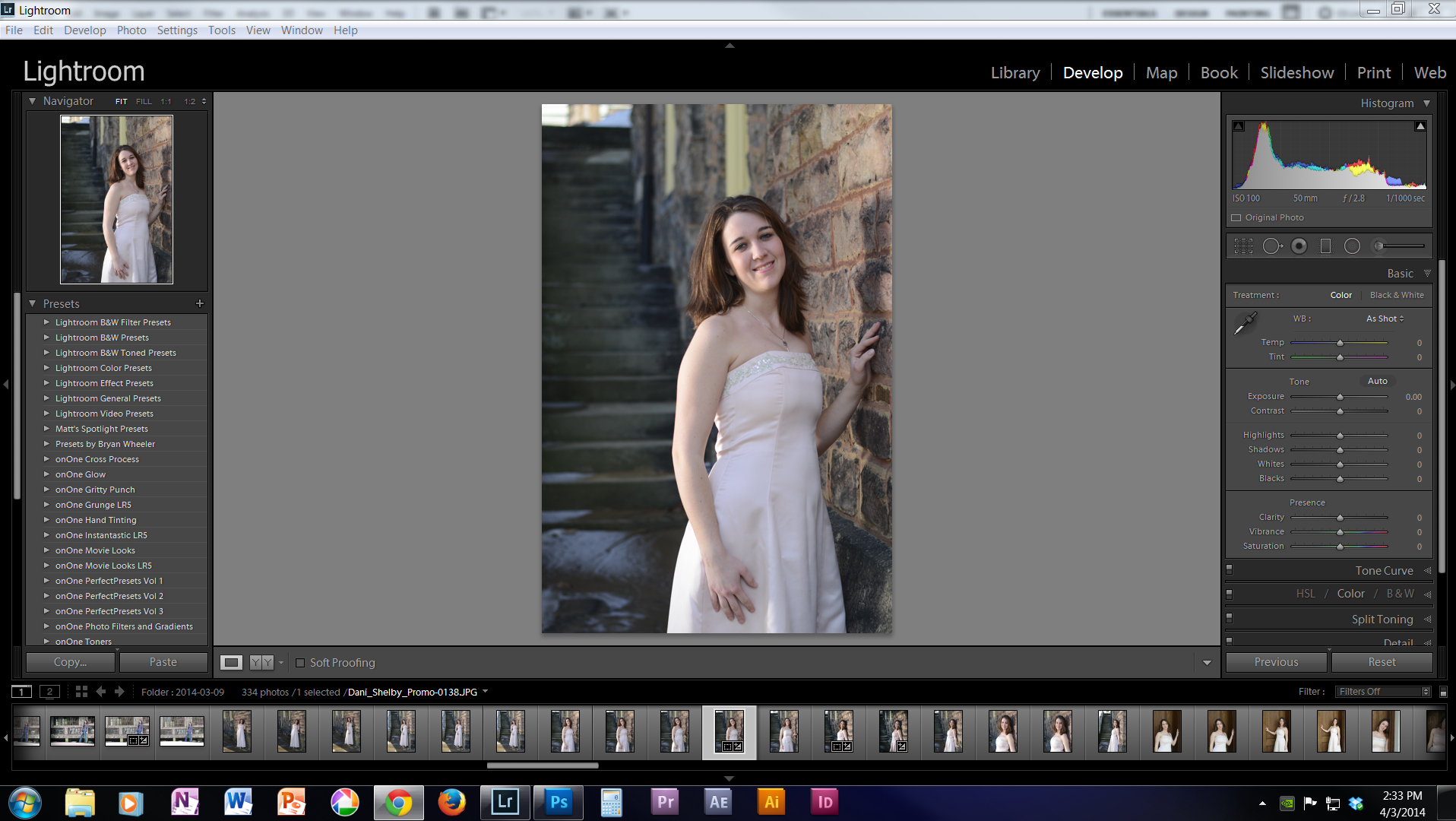1456x821 pixels.
Task: Switch to Before/After YY view
Action: point(261,663)
